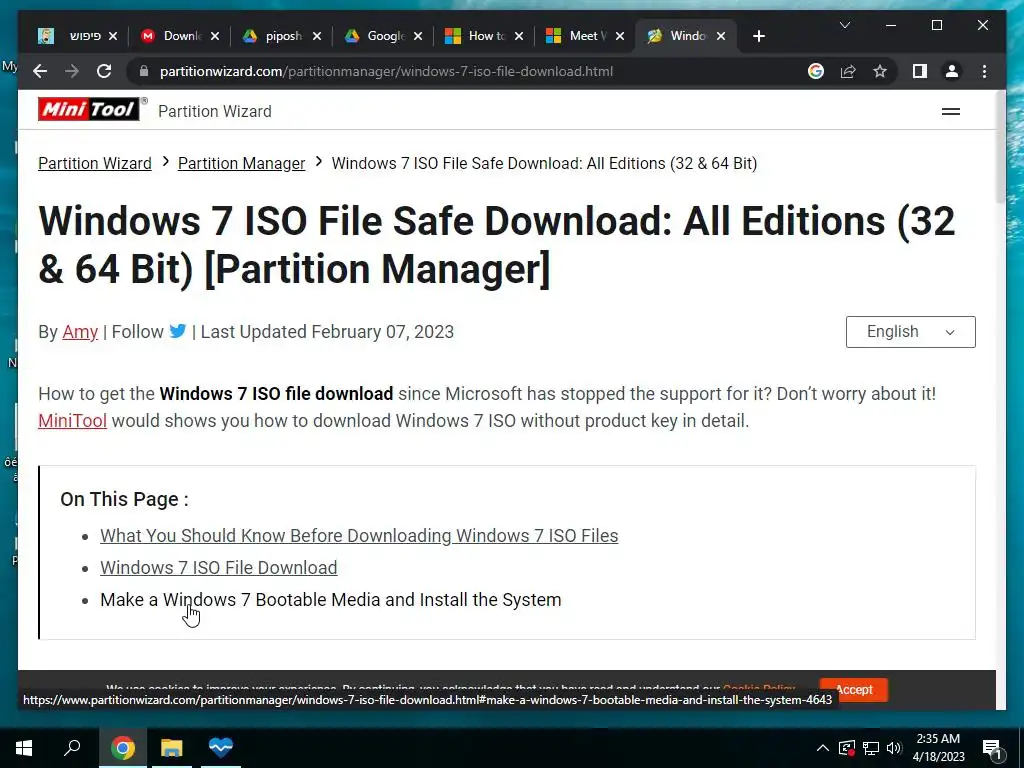Open the tab search chevron
Image resolution: width=1024 pixels, height=768 pixels.
(x=844, y=25)
